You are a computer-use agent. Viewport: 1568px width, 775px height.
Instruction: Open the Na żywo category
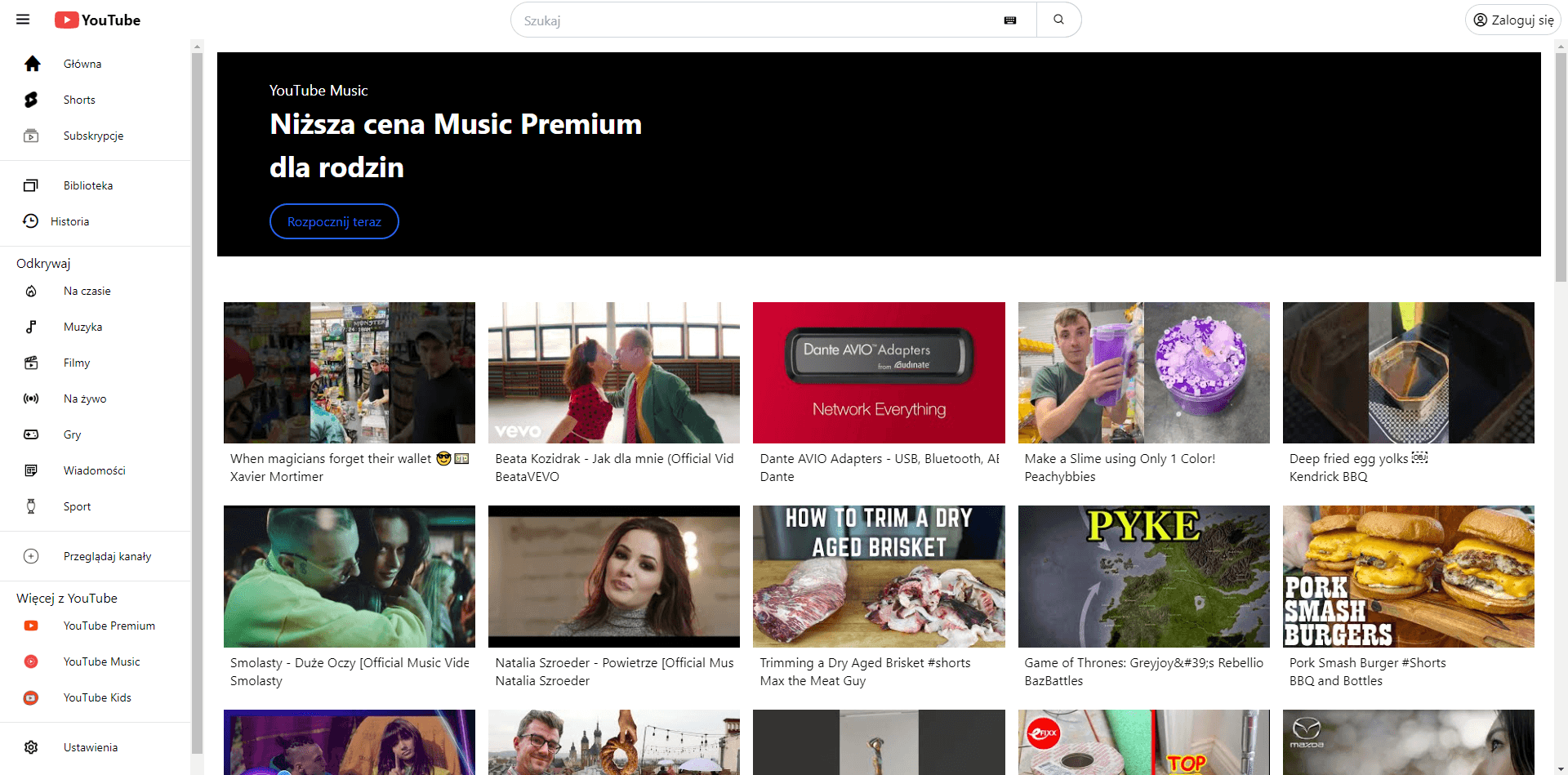[83, 399]
